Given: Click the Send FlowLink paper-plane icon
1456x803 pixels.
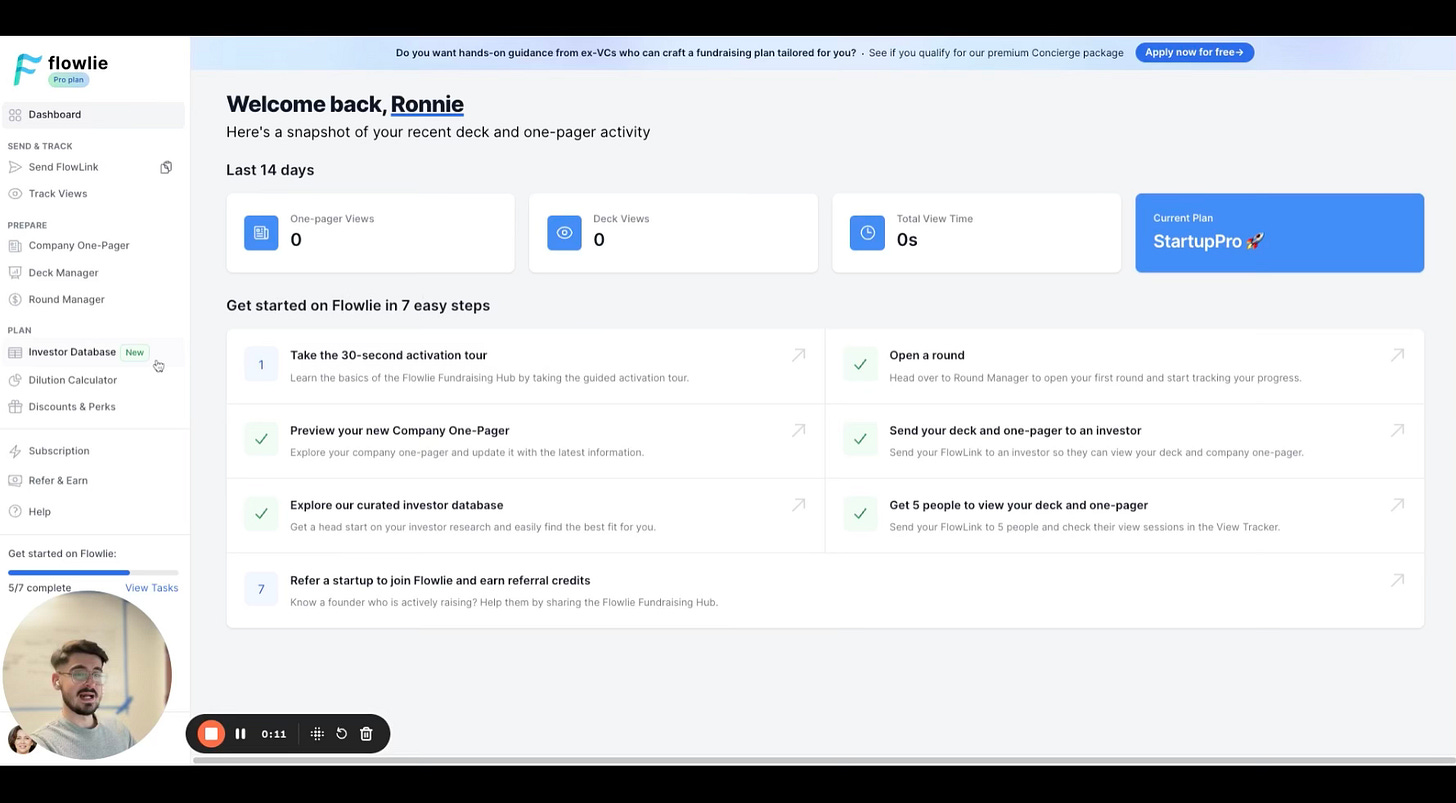Looking at the screenshot, I should click(x=15, y=167).
